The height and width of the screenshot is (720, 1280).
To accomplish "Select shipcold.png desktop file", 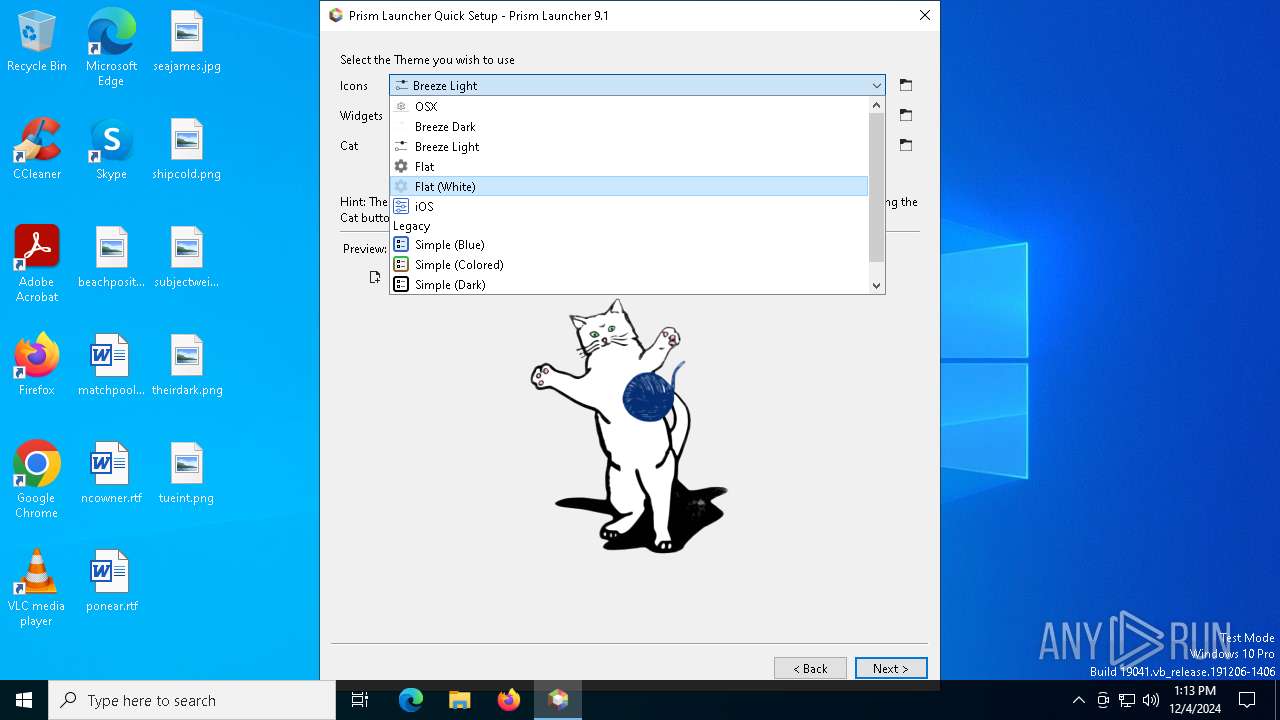I will [187, 150].
